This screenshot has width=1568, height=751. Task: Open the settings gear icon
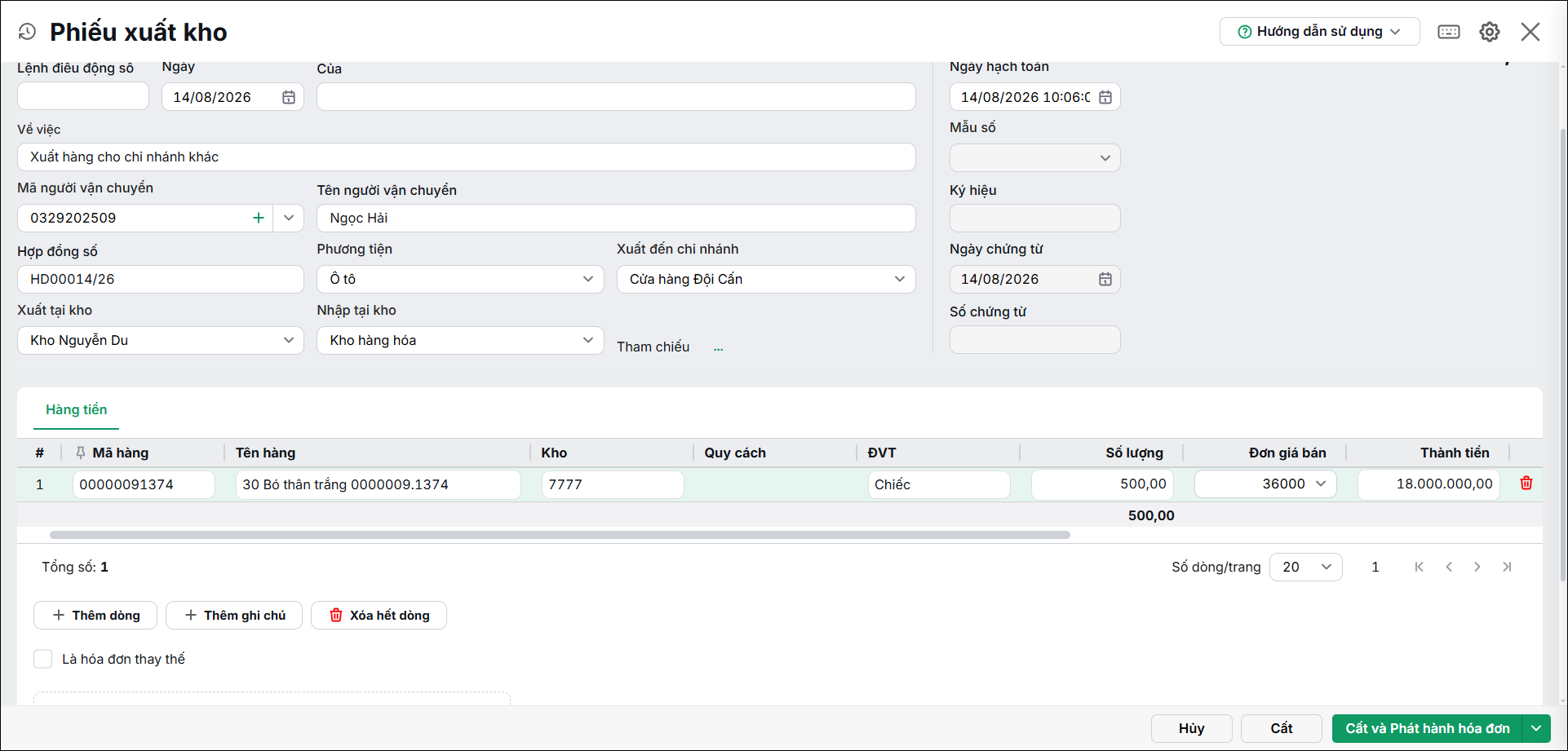(x=1490, y=32)
